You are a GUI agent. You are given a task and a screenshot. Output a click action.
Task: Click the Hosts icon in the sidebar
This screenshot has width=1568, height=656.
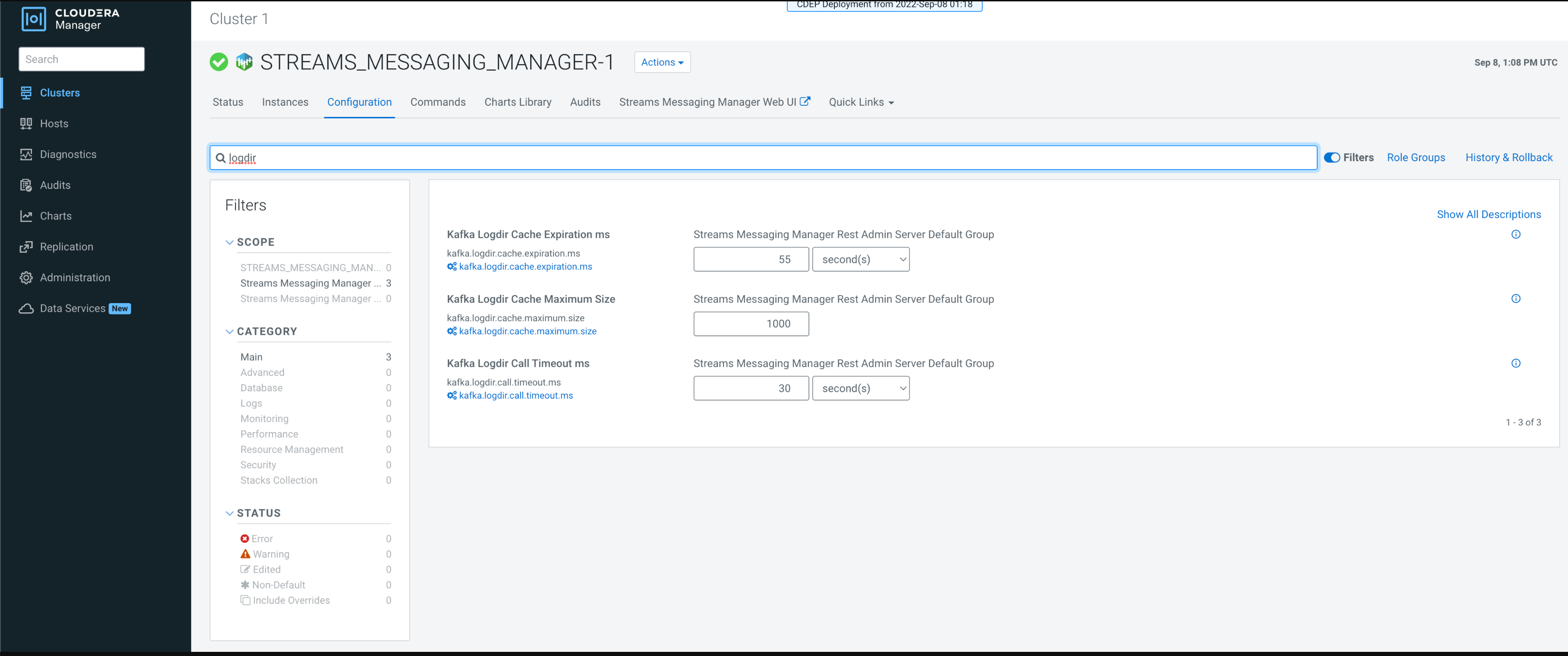click(25, 123)
